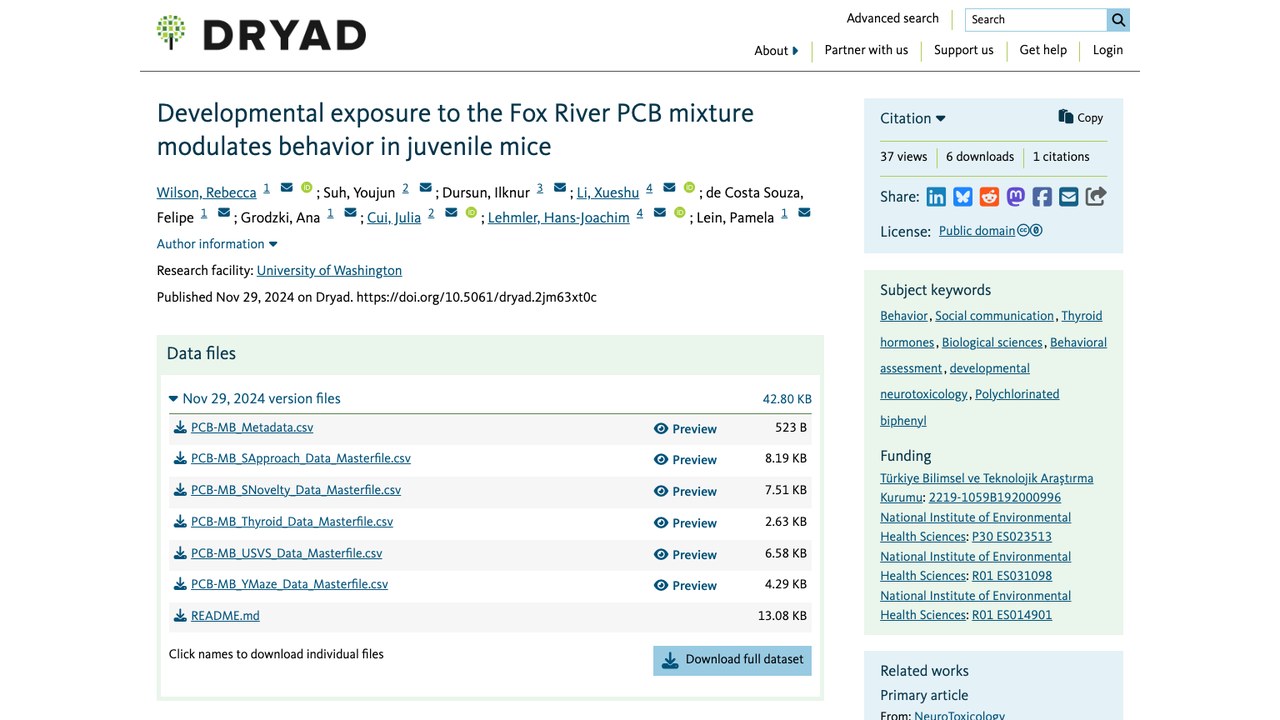
Task: Expand Author information details
Action: click(217, 244)
